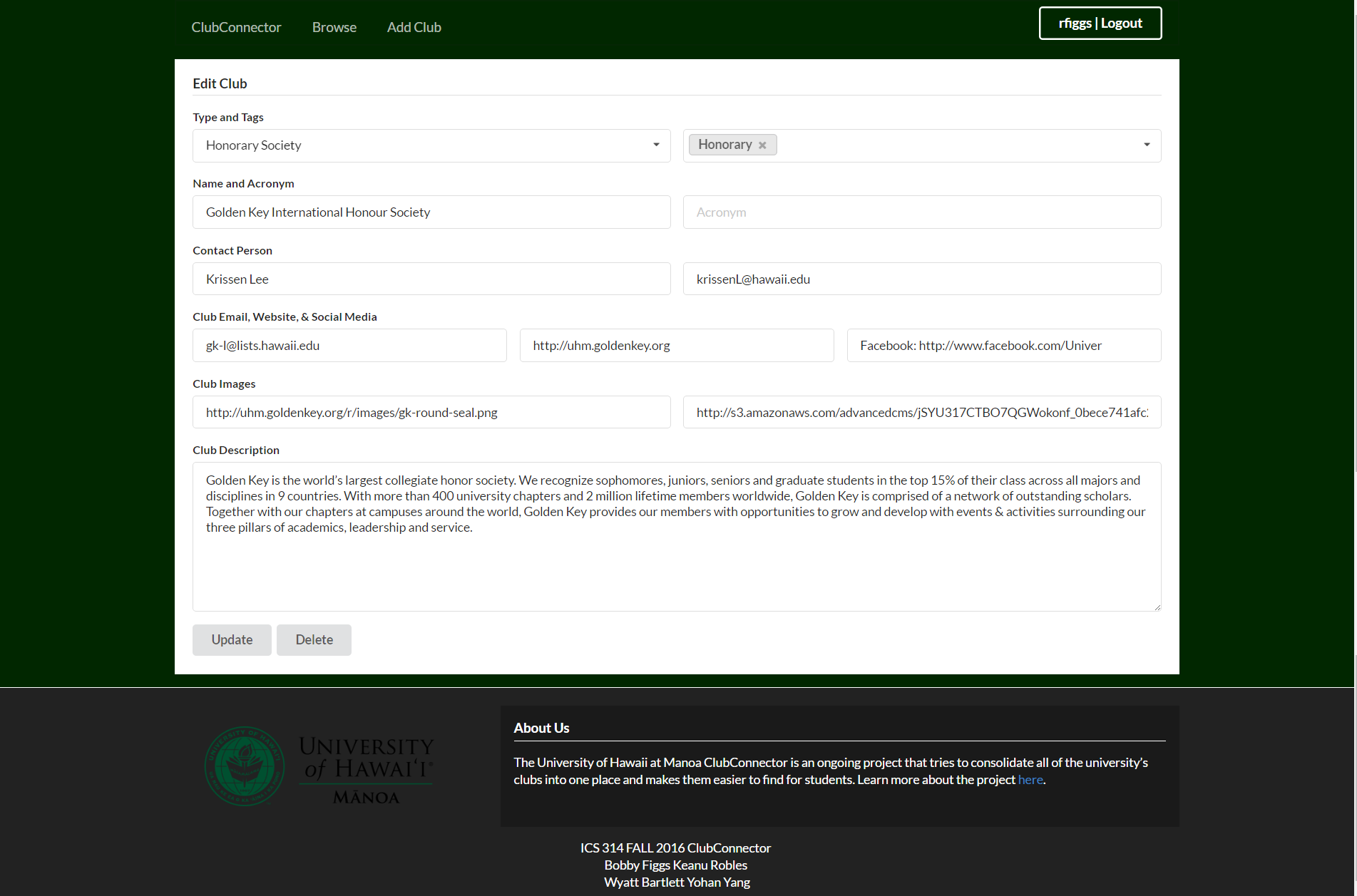Click into the Acronym field
This screenshot has height=896, width=1357.
(x=922, y=212)
